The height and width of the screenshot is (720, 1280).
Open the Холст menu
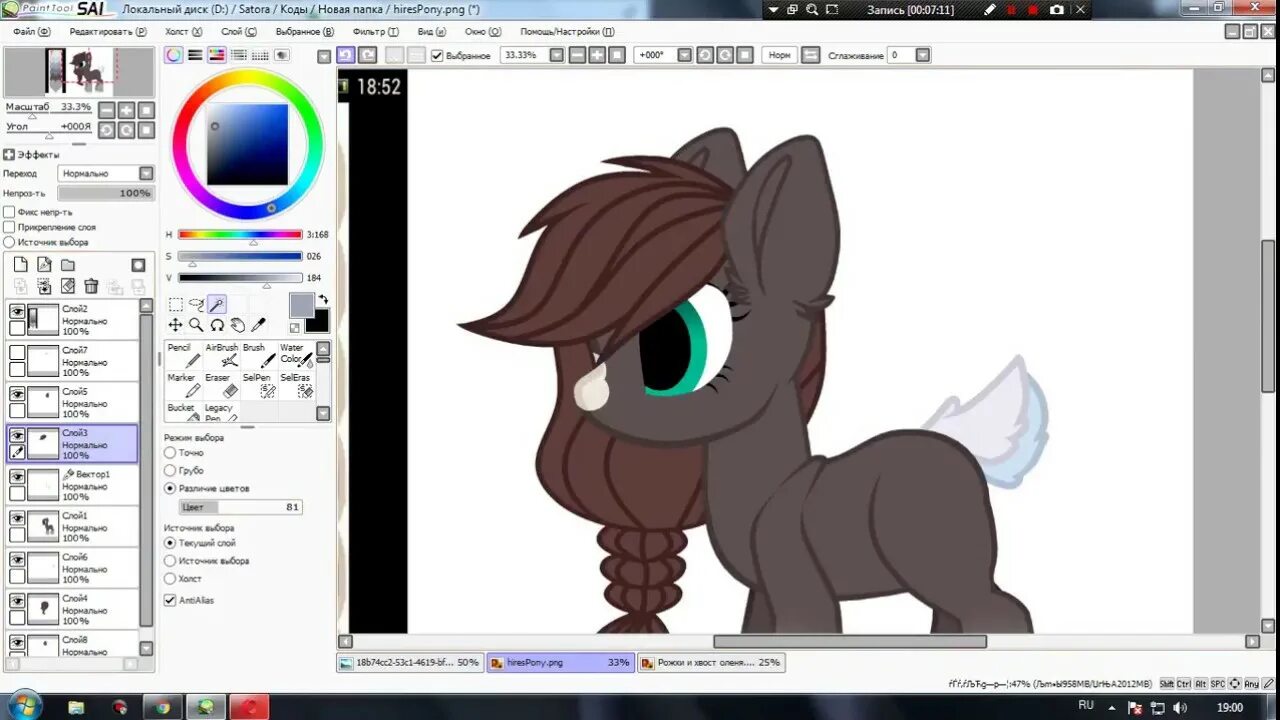pos(183,31)
